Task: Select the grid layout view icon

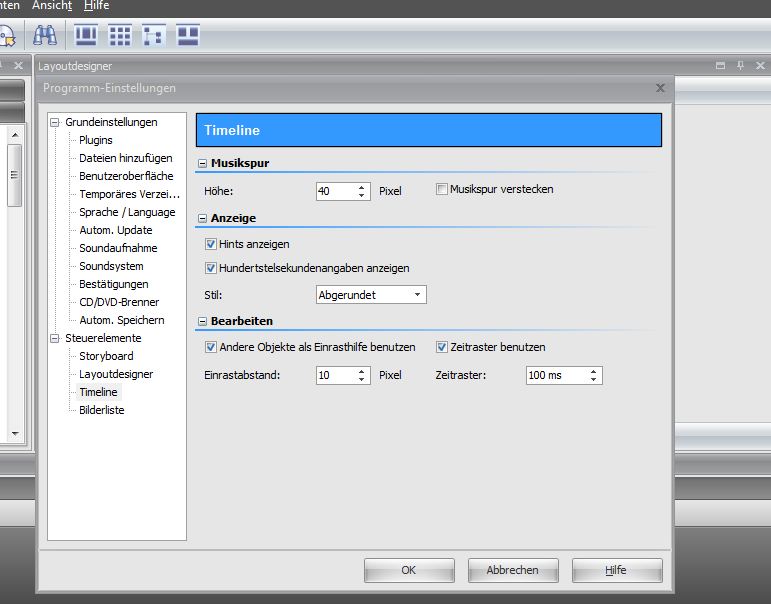Action: [x=120, y=36]
